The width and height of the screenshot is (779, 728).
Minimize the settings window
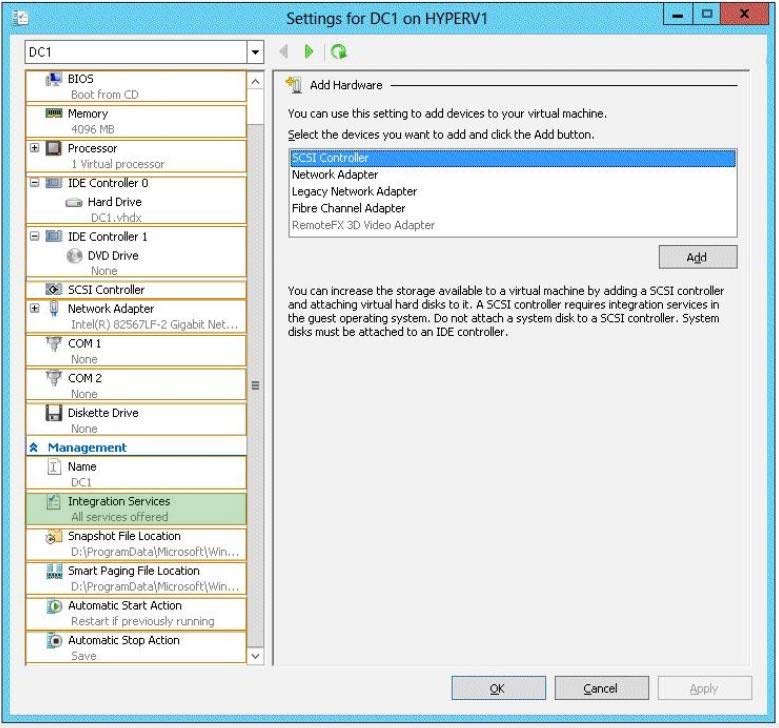click(x=678, y=15)
